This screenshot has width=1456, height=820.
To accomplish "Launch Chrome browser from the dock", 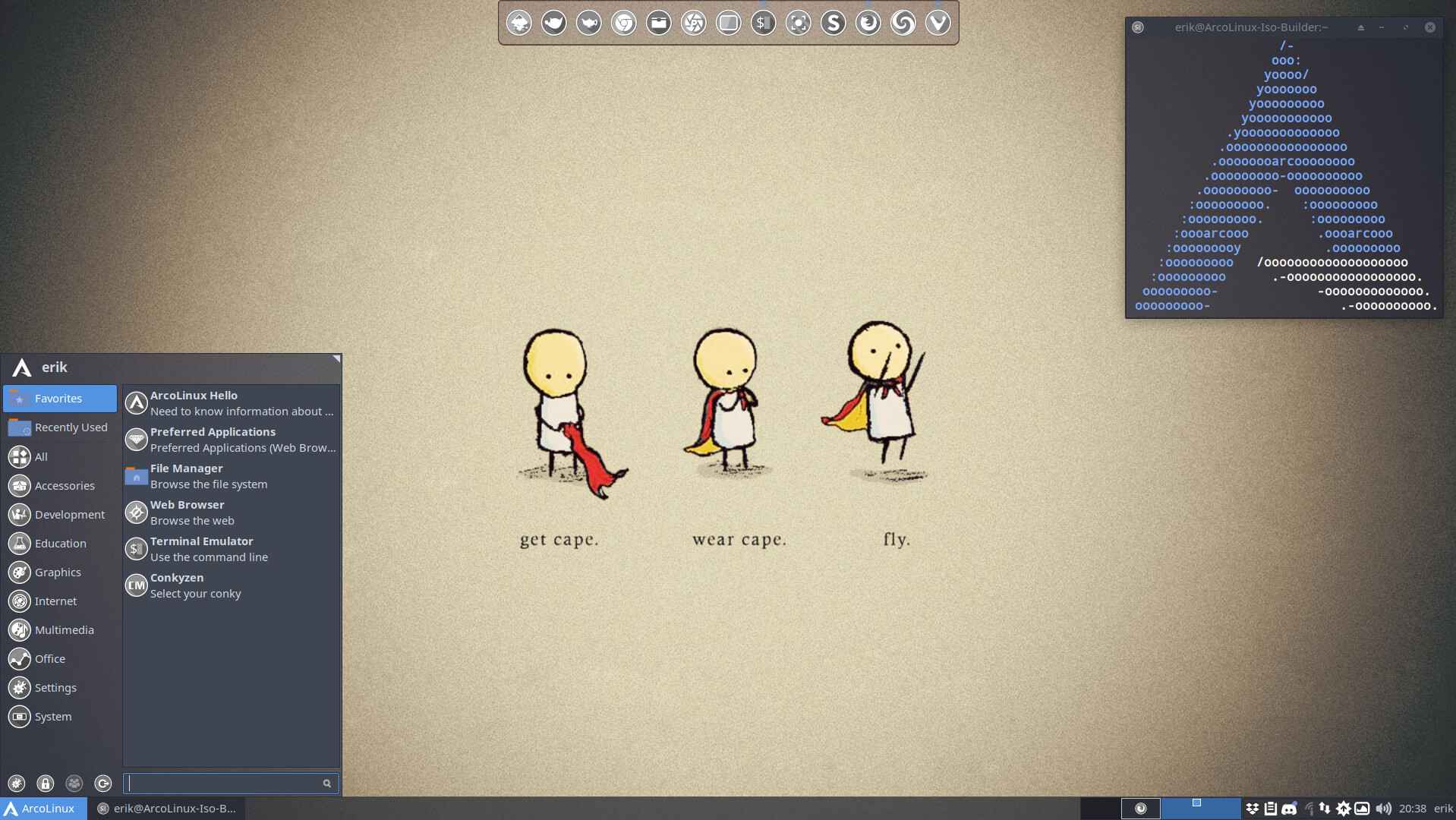I will [x=624, y=23].
